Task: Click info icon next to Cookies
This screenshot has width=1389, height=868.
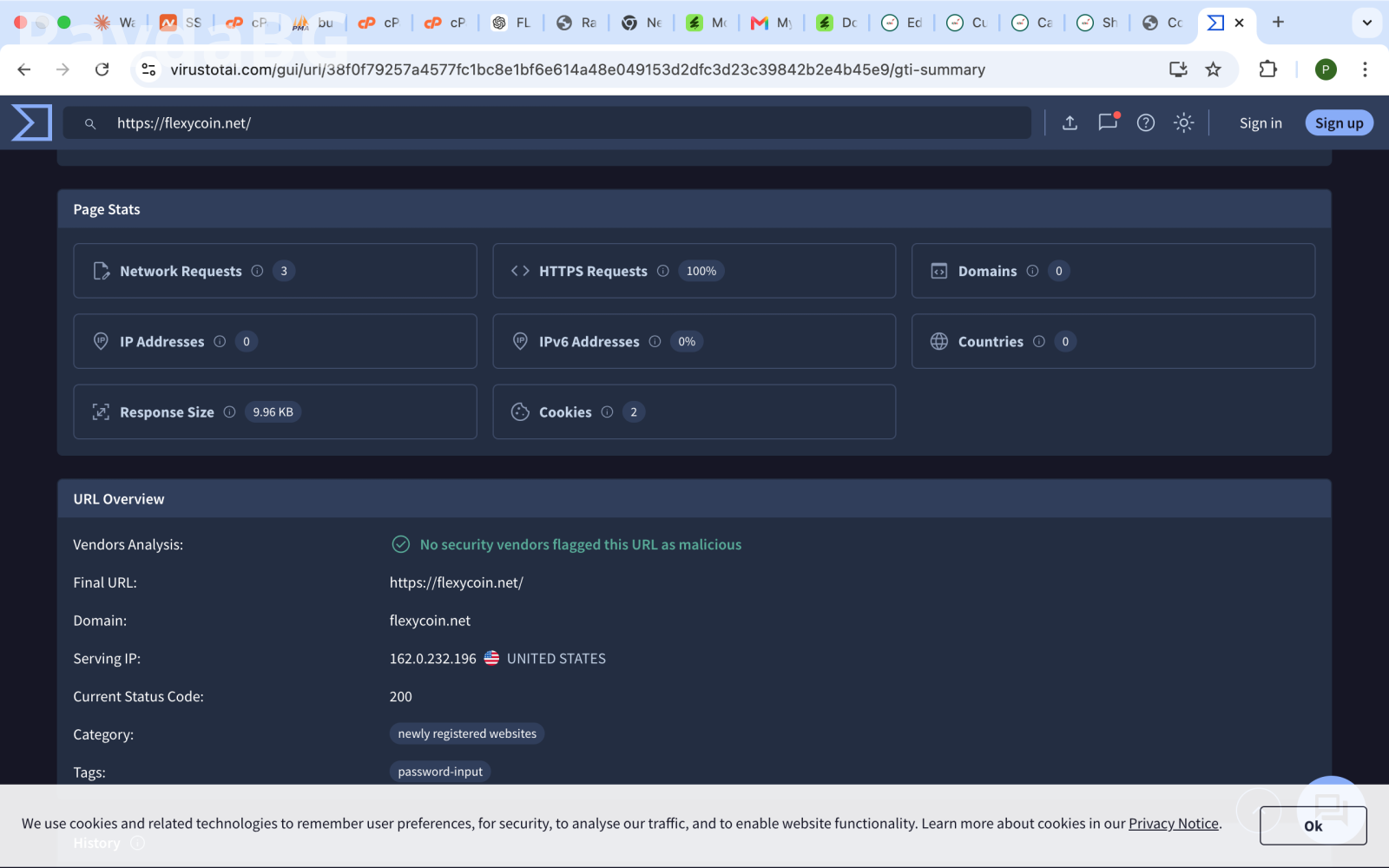Action: tap(607, 412)
